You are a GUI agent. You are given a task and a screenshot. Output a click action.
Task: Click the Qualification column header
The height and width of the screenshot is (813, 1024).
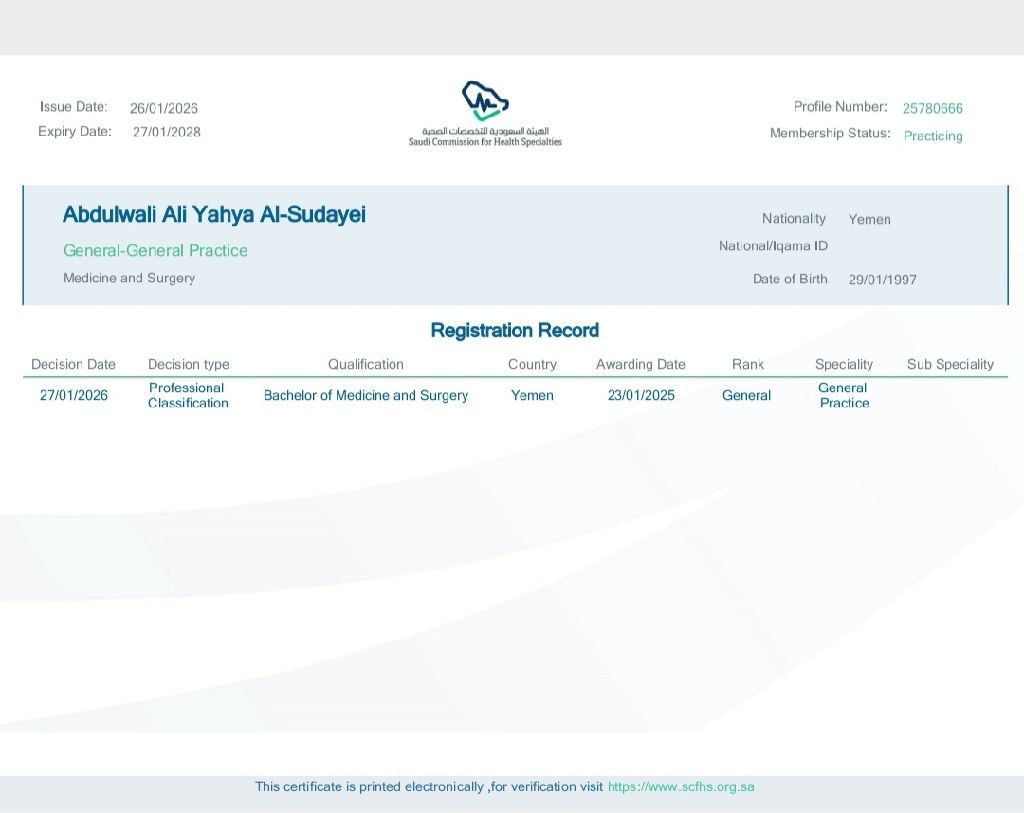[x=365, y=365]
